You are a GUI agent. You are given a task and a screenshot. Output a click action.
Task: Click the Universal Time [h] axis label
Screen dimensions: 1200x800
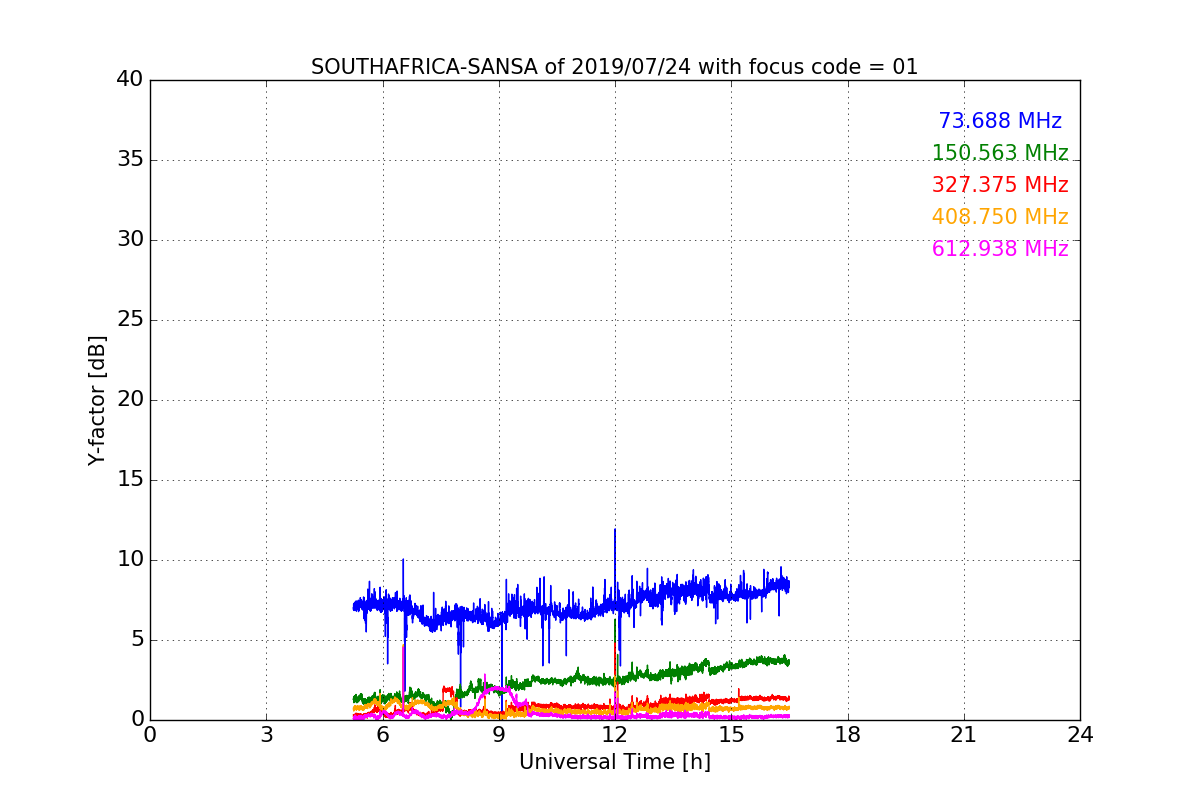(x=614, y=762)
